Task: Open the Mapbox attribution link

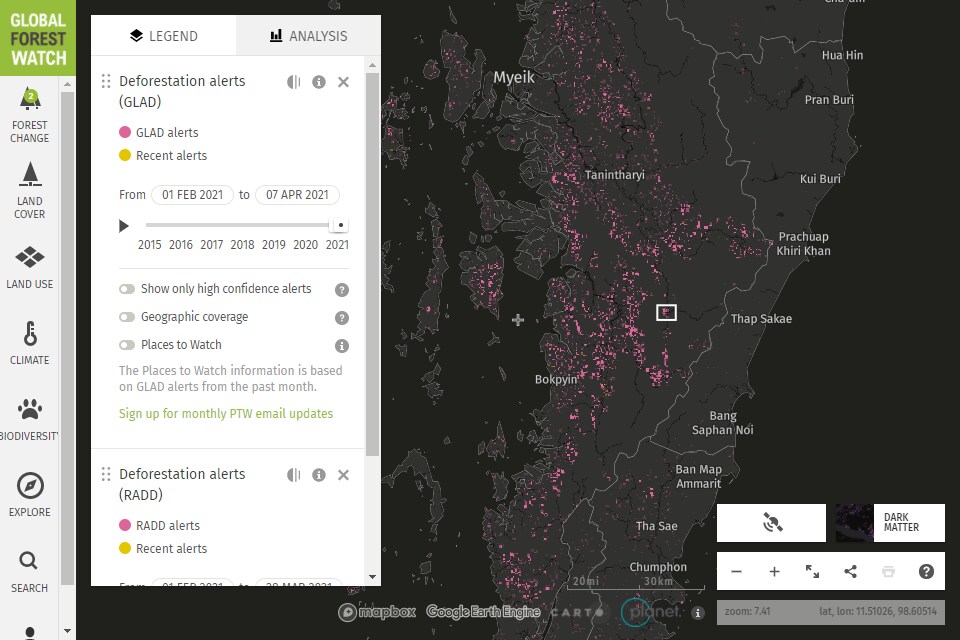Action: click(x=377, y=612)
